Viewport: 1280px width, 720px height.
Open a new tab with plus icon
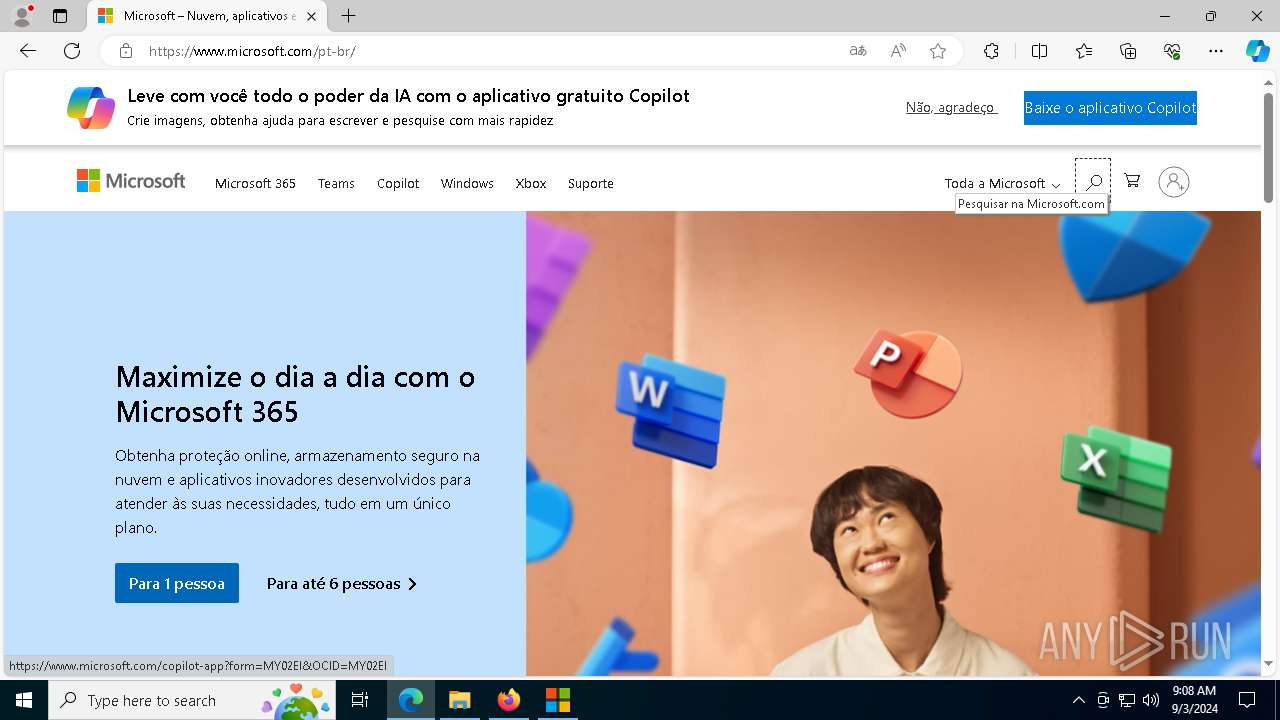pyautogui.click(x=348, y=16)
